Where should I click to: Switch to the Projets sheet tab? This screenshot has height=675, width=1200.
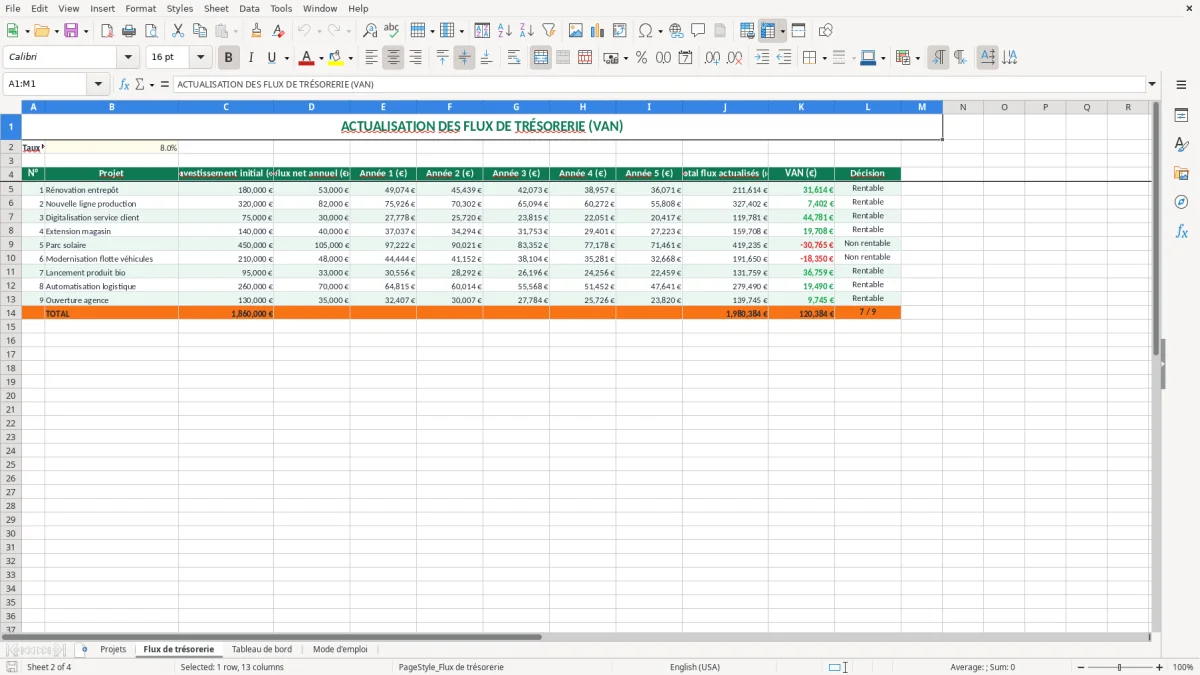click(113, 649)
